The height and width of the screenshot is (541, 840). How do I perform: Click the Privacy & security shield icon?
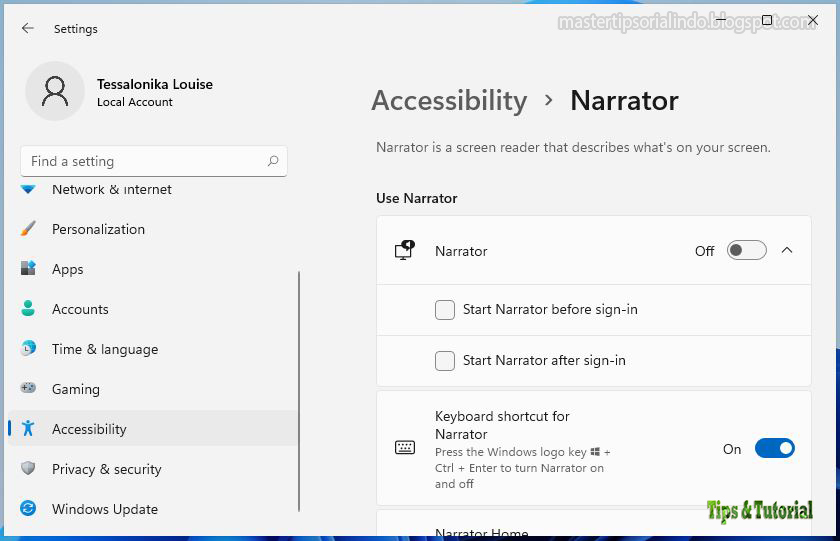(x=28, y=469)
